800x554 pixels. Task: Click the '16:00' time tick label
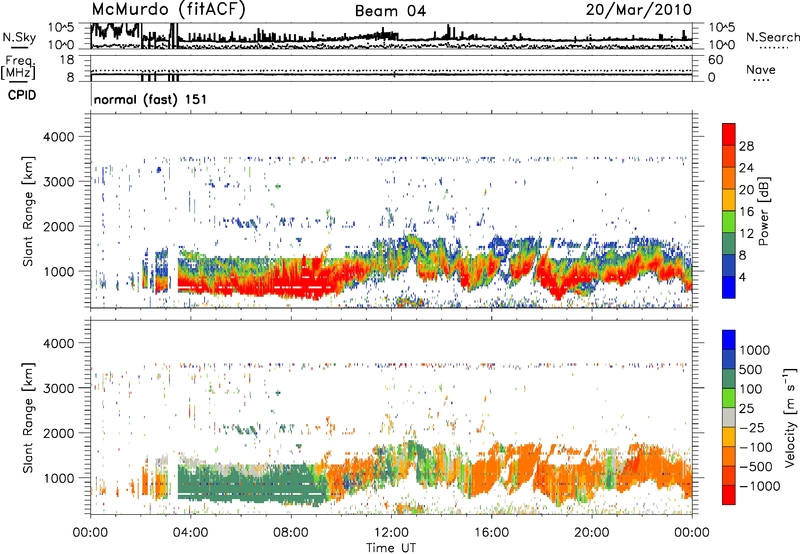(x=491, y=533)
